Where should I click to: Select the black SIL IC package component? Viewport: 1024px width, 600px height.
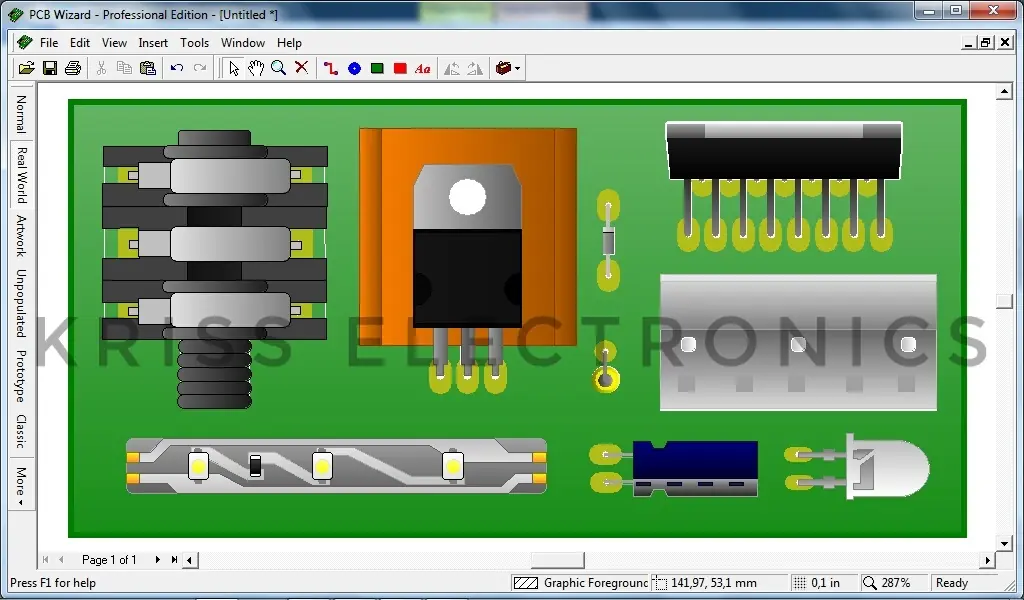click(784, 186)
